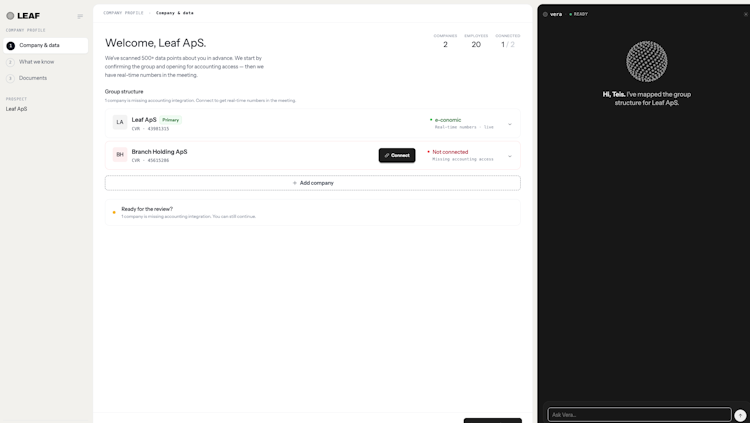The image size is (750, 423).
Task: Click Add company button
Action: click(x=313, y=183)
